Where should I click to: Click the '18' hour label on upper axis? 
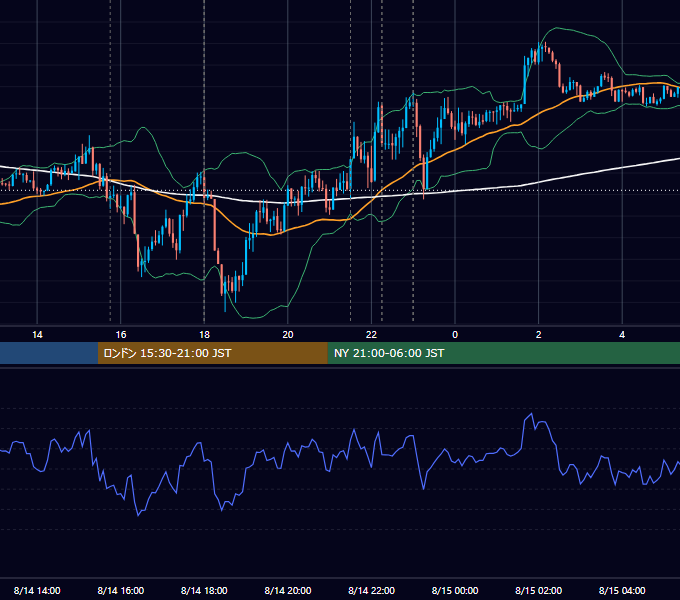204,335
